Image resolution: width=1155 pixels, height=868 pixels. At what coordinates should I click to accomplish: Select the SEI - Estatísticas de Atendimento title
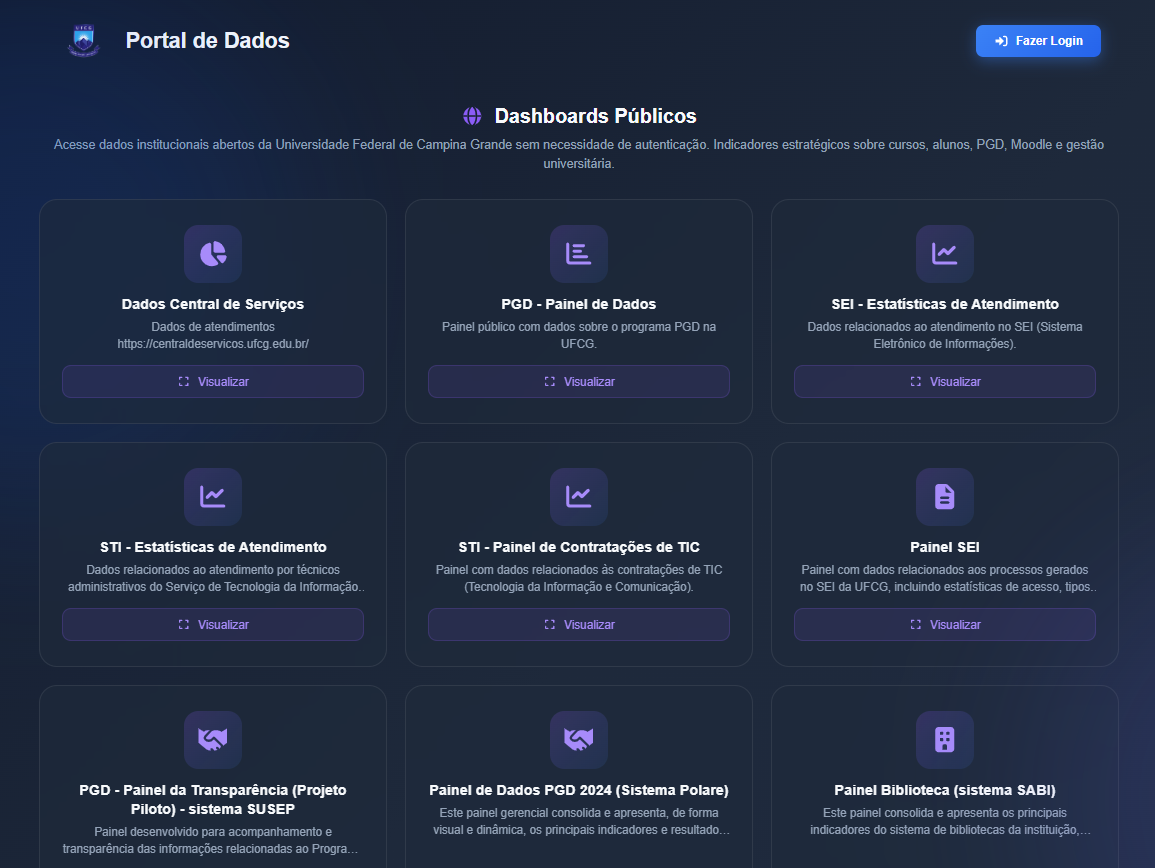(944, 304)
